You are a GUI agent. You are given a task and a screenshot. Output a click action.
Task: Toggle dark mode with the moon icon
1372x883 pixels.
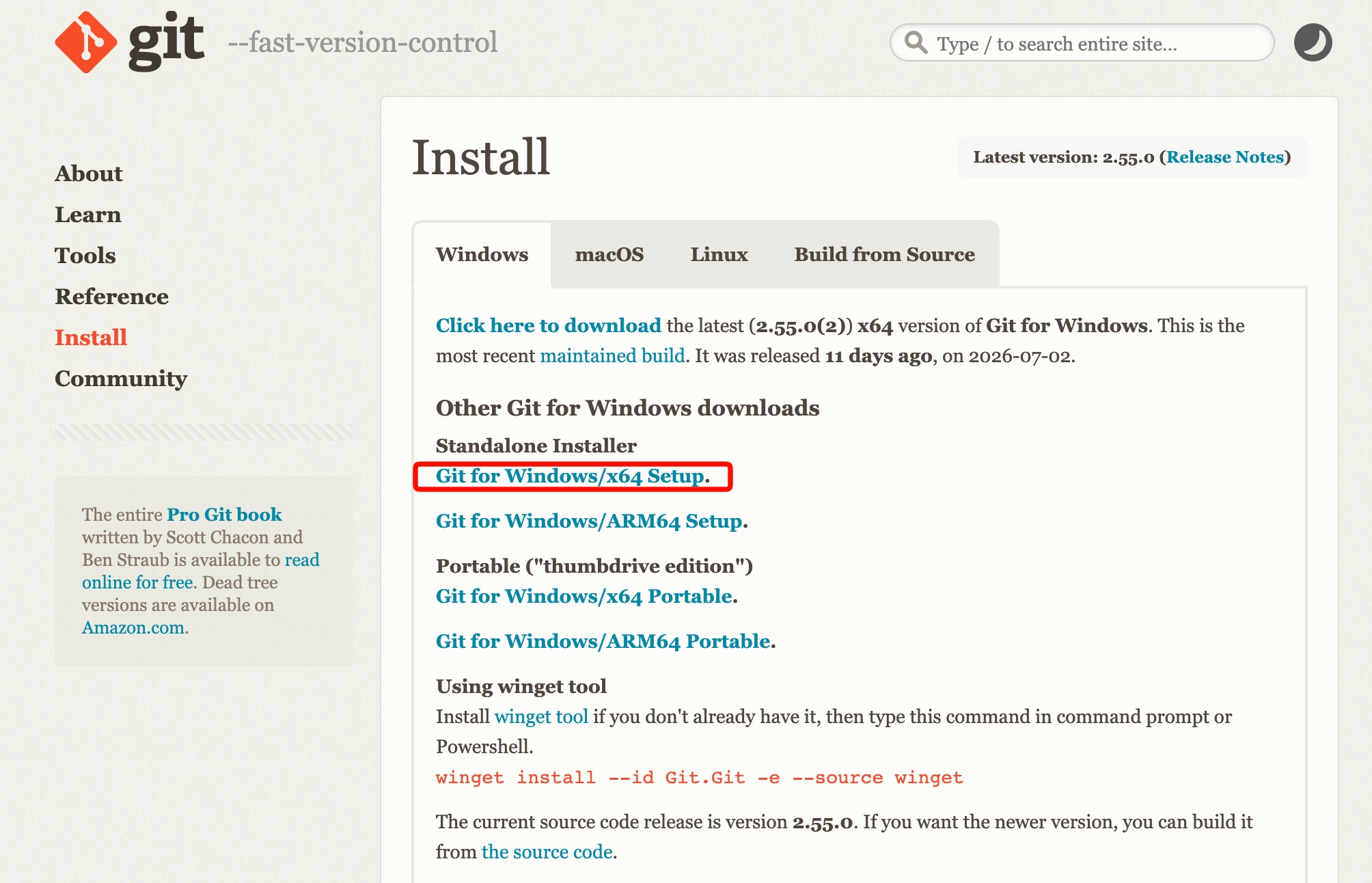coord(1313,42)
